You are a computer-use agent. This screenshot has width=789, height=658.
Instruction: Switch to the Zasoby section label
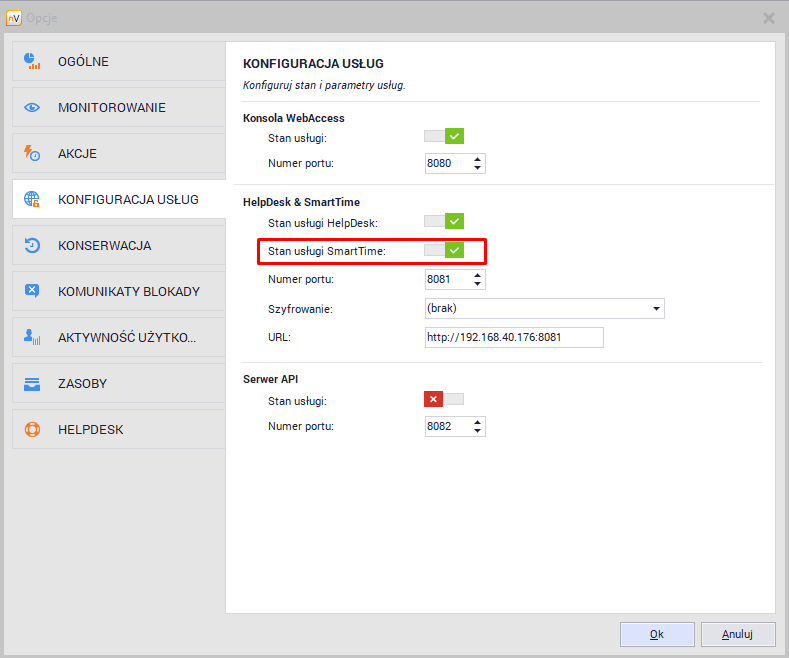(x=82, y=384)
